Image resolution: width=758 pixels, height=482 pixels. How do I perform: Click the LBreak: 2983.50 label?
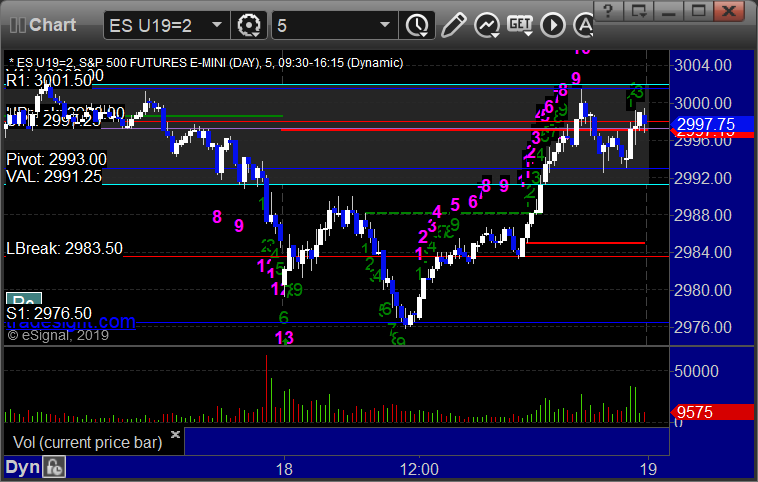pos(64,248)
